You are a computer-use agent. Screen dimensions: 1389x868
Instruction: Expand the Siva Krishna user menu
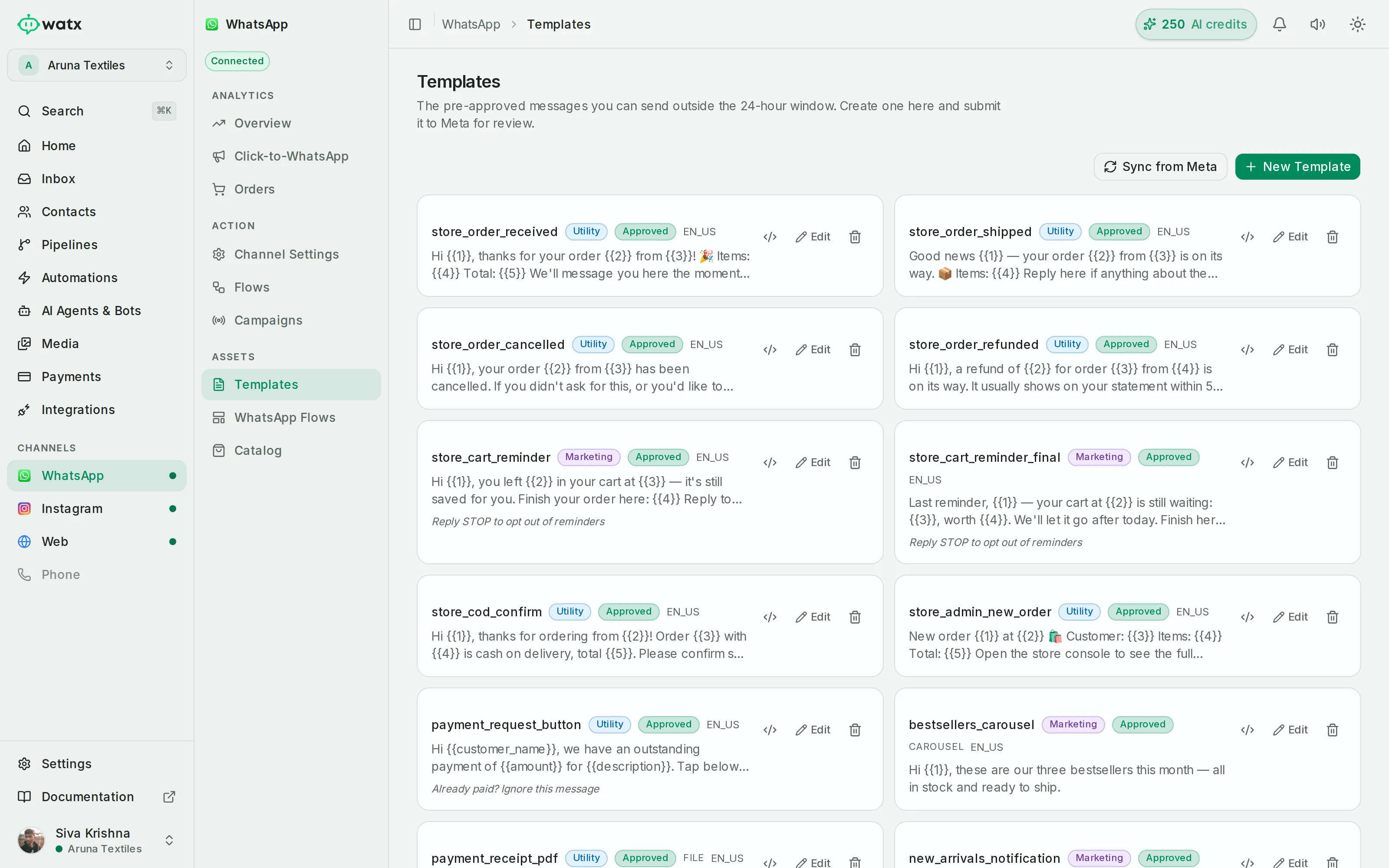pos(96,840)
